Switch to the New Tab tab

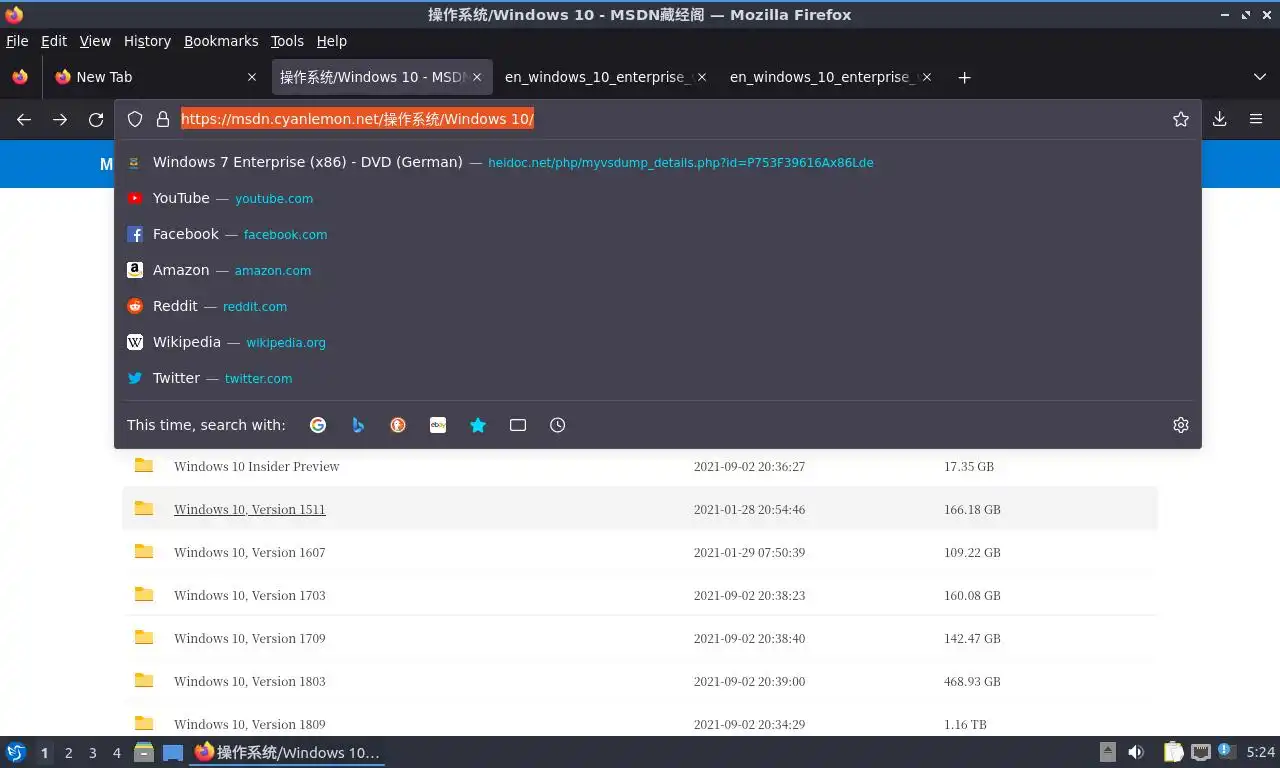tap(155, 77)
